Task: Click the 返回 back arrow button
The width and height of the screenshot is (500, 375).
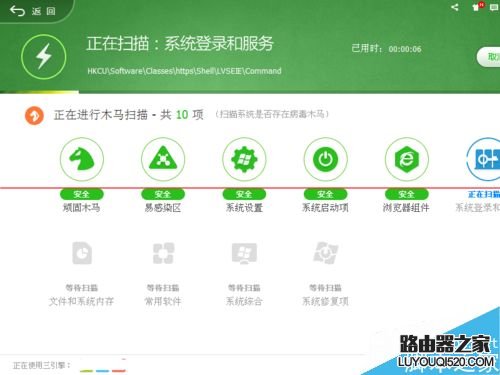Action: click(32, 11)
